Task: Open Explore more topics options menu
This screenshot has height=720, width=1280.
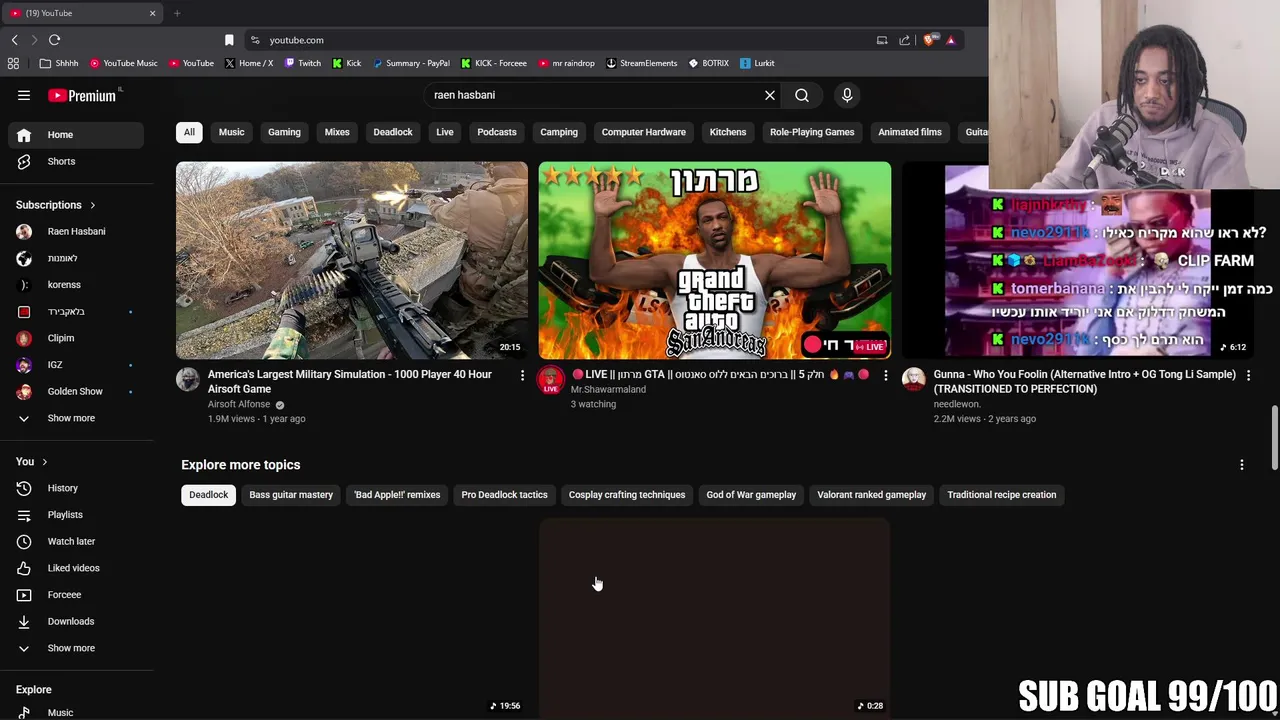Action: click(1242, 465)
